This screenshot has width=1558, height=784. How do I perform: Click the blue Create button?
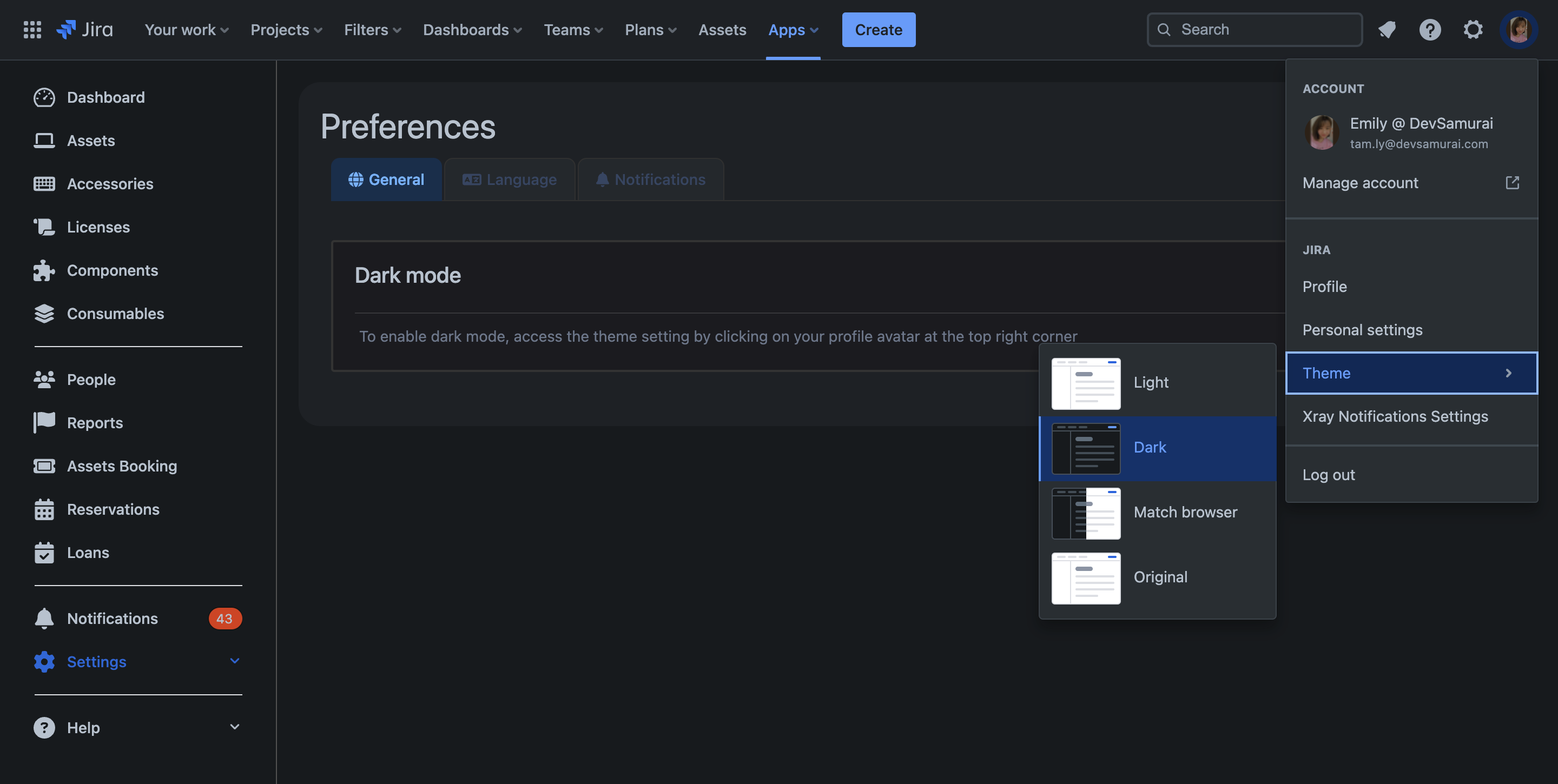(878, 29)
